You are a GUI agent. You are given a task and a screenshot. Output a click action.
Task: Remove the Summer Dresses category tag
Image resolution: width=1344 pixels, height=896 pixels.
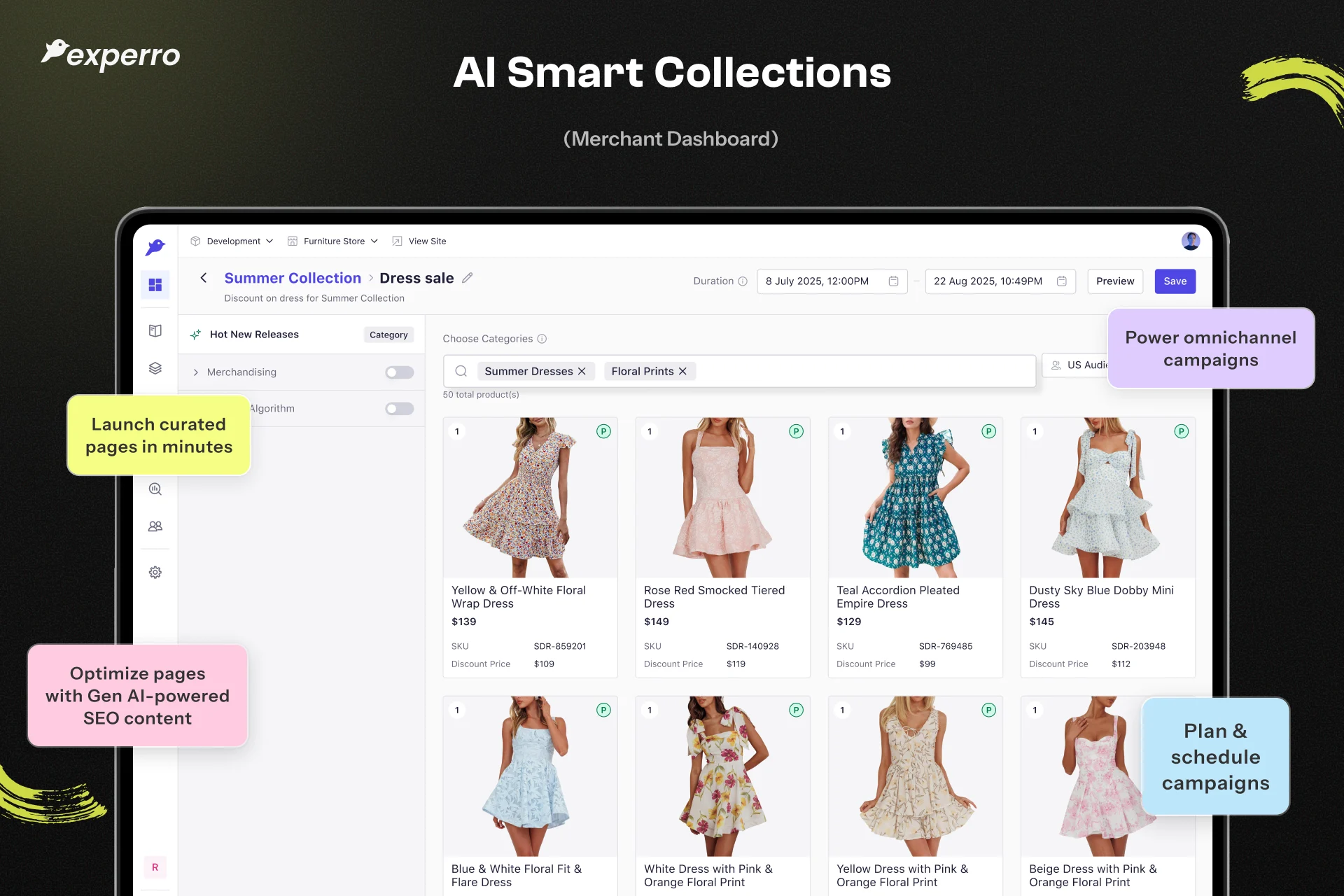point(582,371)
